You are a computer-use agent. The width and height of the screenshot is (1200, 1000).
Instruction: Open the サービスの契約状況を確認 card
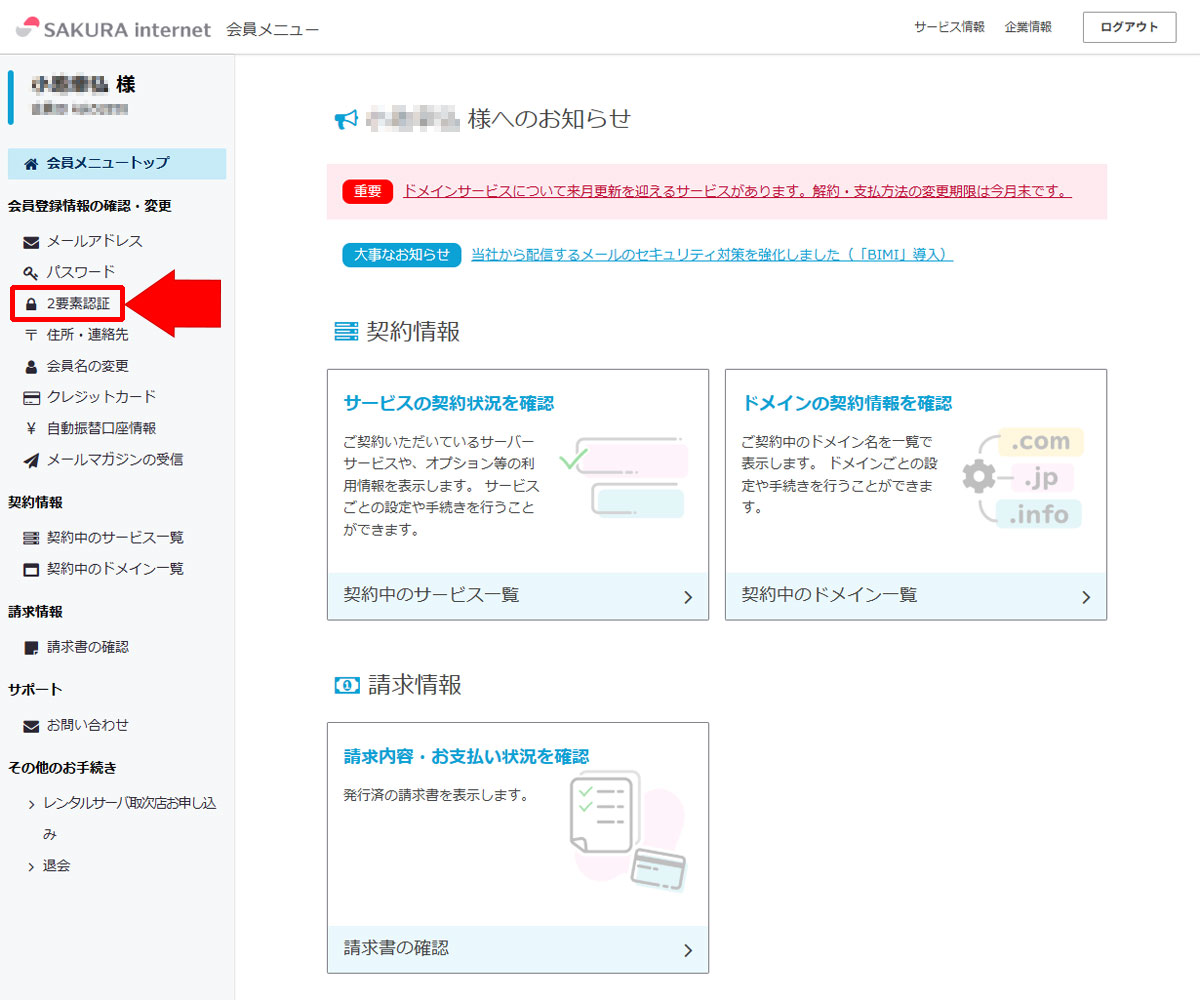(448, 403)
